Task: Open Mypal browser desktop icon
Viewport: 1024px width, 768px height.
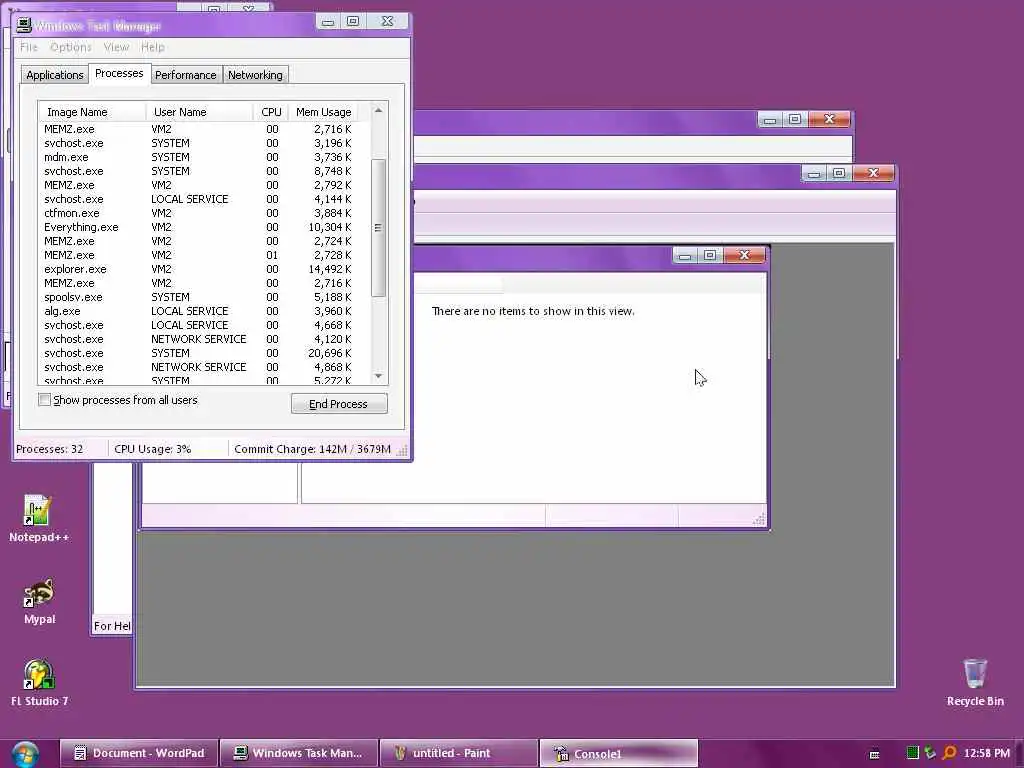Action: pos(39,601)
